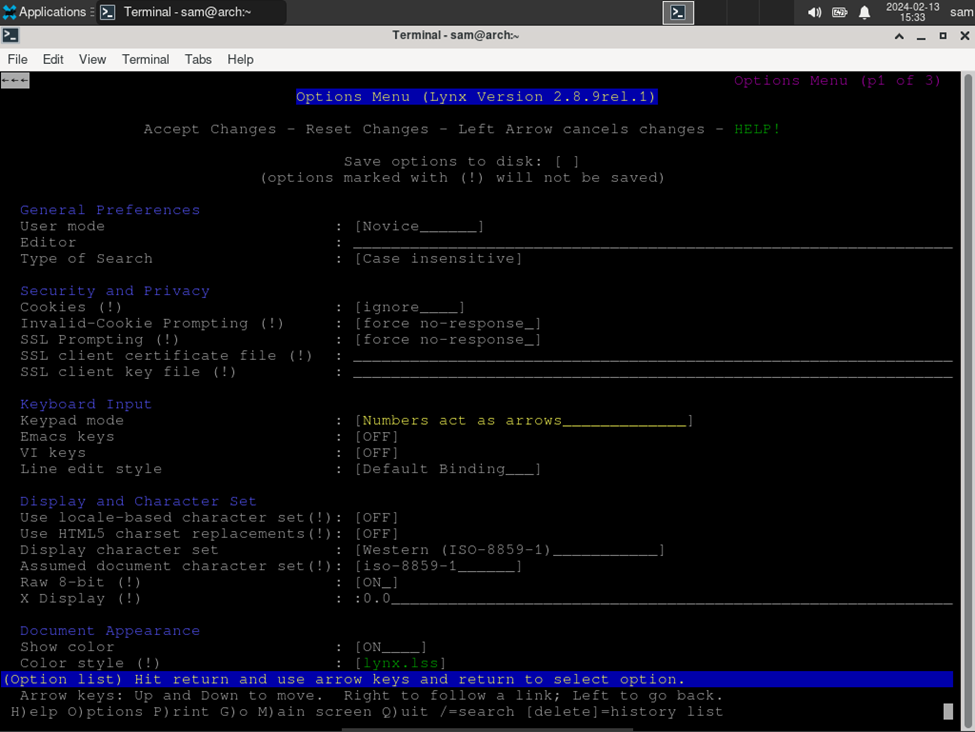Open the Tabs menu

point(198,60)
